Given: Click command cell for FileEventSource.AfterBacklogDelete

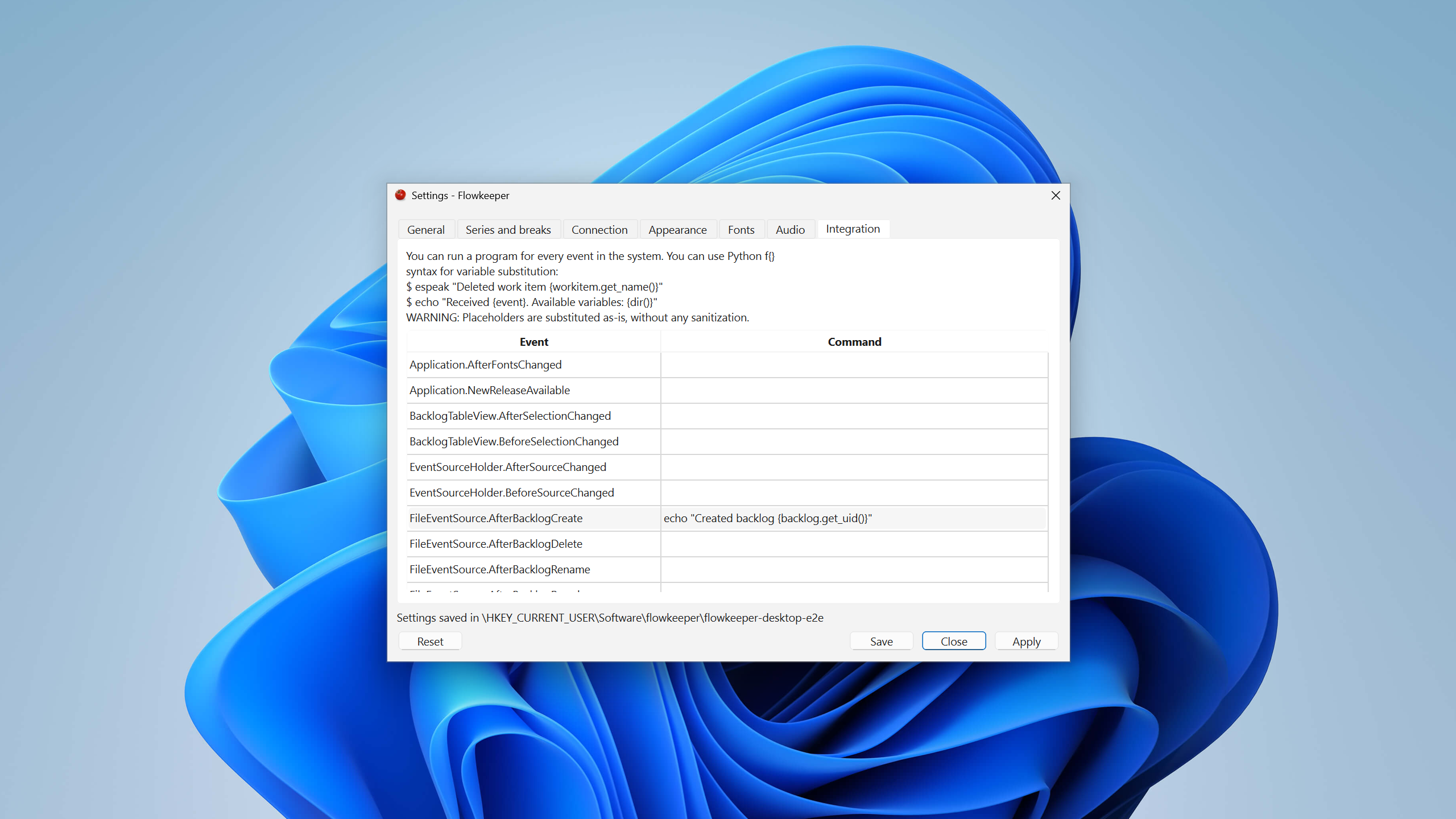Looking at the screenshot, I should pos(854,544).
